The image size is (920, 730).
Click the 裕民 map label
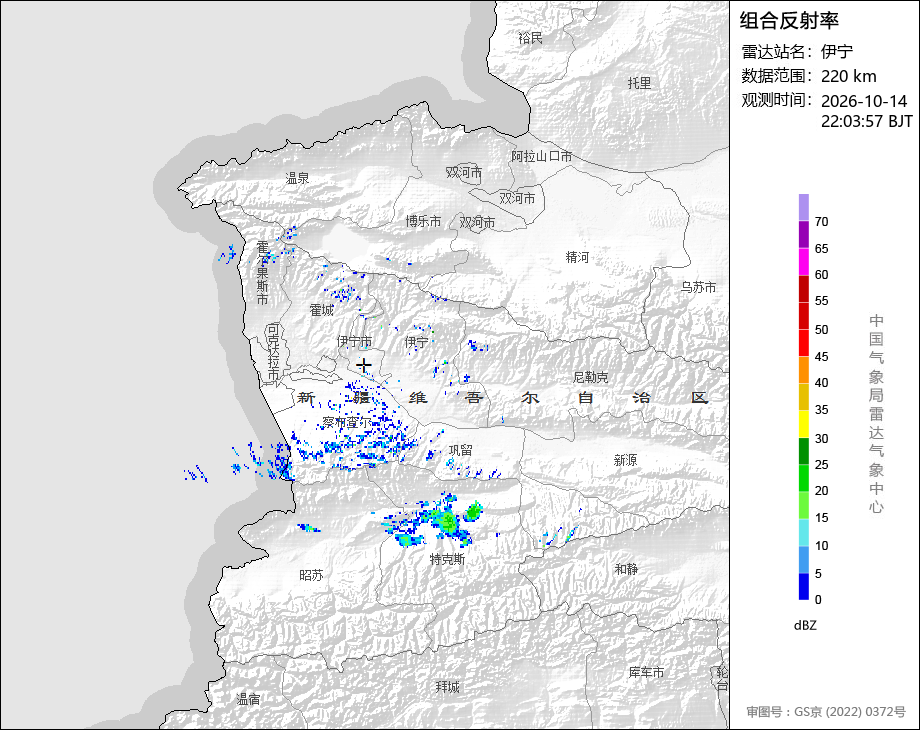[530, 39]
